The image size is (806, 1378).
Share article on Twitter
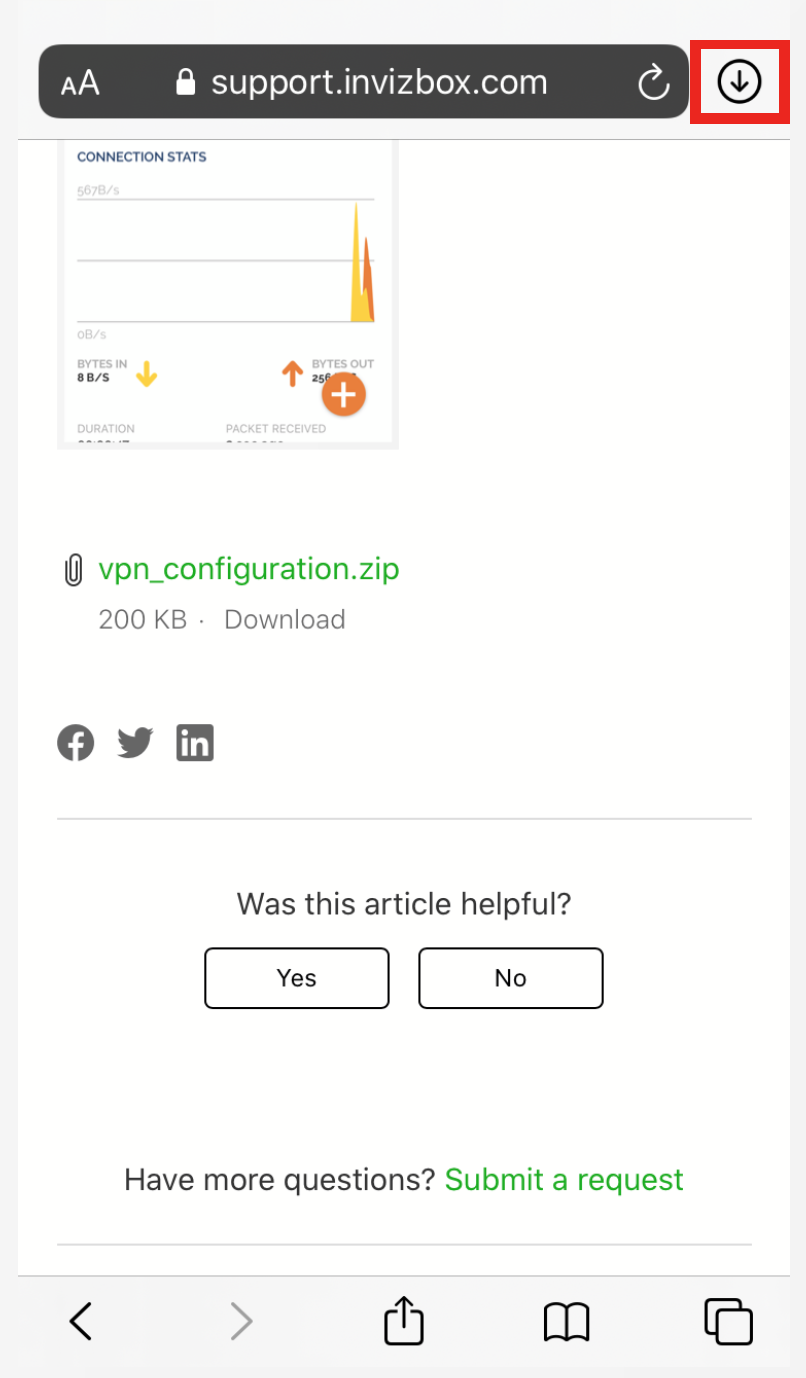pyautogui.click(x=135, y=743)
